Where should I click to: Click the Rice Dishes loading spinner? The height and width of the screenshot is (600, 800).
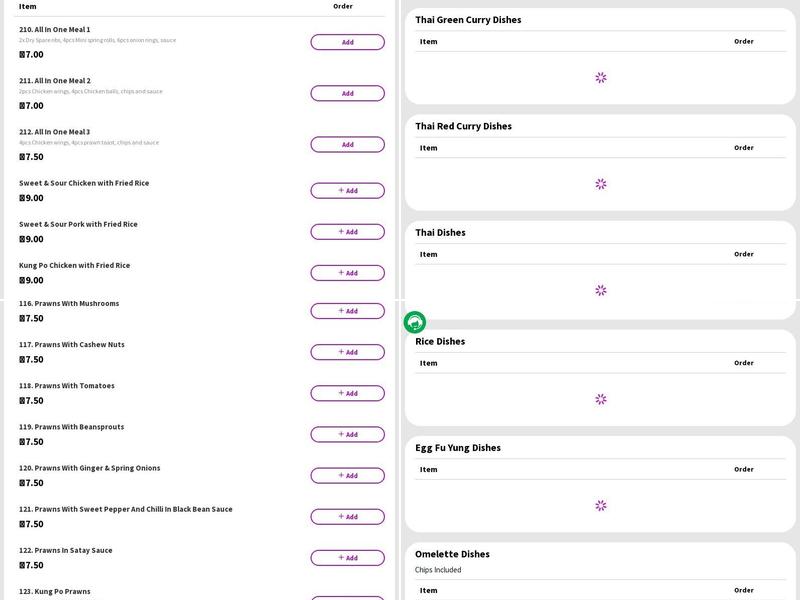click(601, 399)
